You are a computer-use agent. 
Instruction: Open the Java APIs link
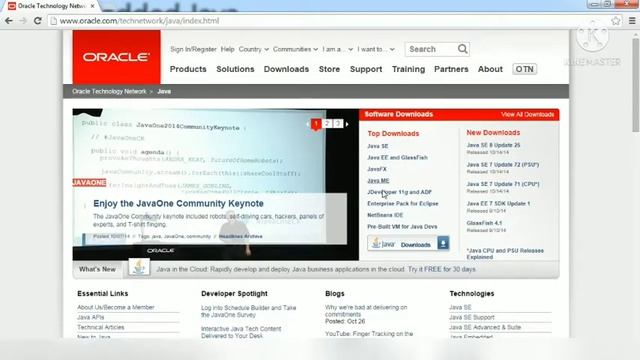(91, 317)
